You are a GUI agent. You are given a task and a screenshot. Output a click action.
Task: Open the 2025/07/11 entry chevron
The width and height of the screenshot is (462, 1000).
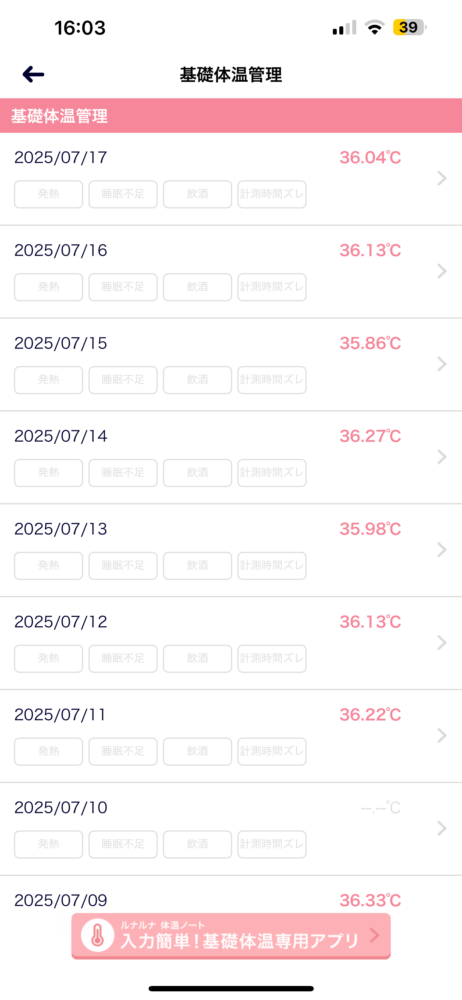pyautogui.click(x=442, y=735)
